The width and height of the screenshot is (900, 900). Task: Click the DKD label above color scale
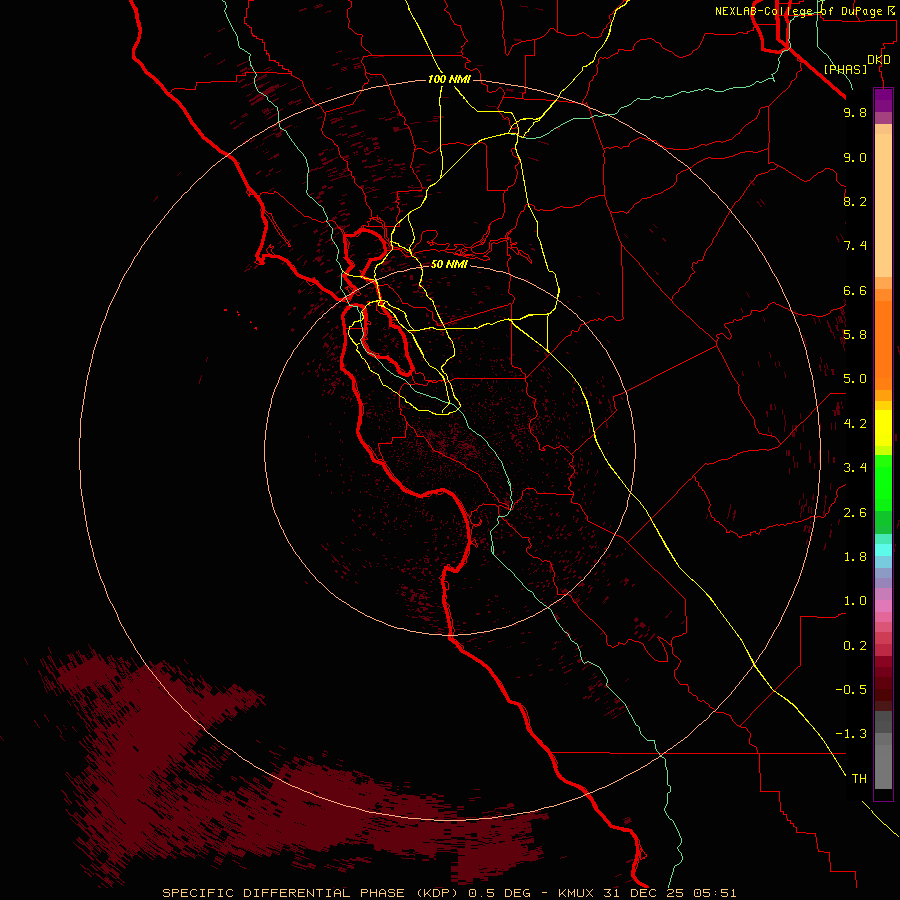pos(878,60)
